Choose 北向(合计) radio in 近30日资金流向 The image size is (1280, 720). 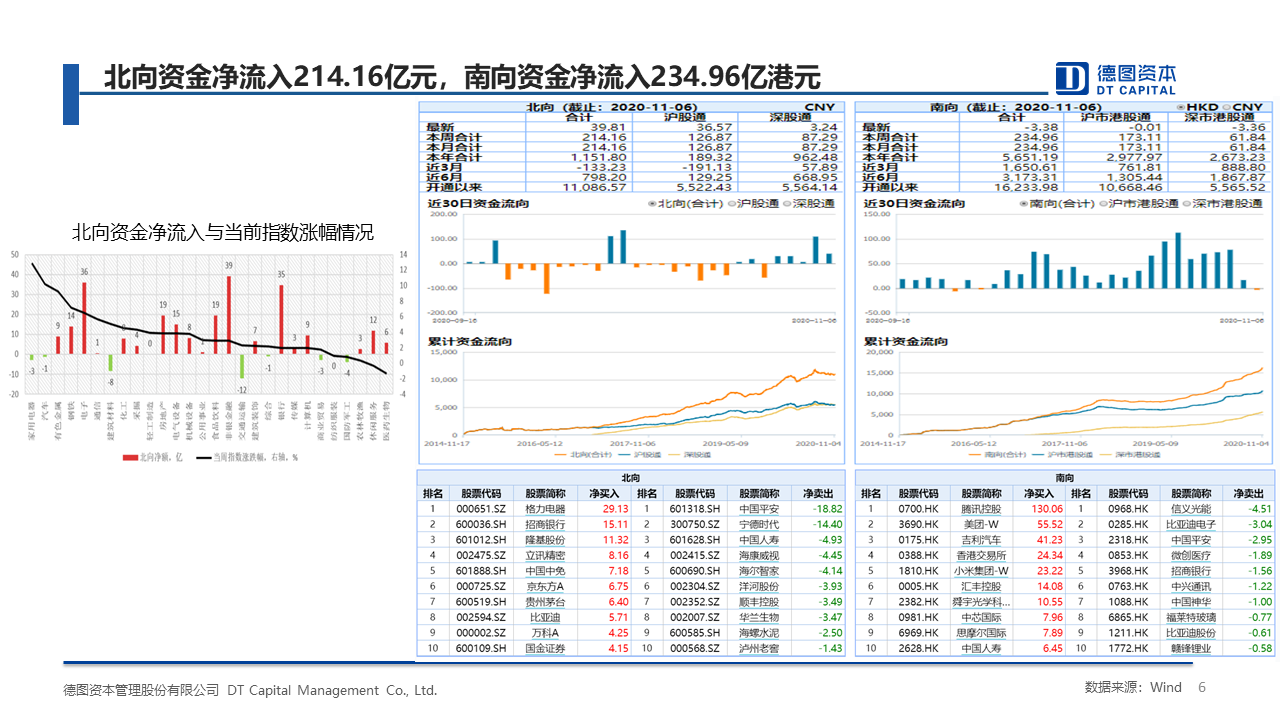(x=653, y=203)
